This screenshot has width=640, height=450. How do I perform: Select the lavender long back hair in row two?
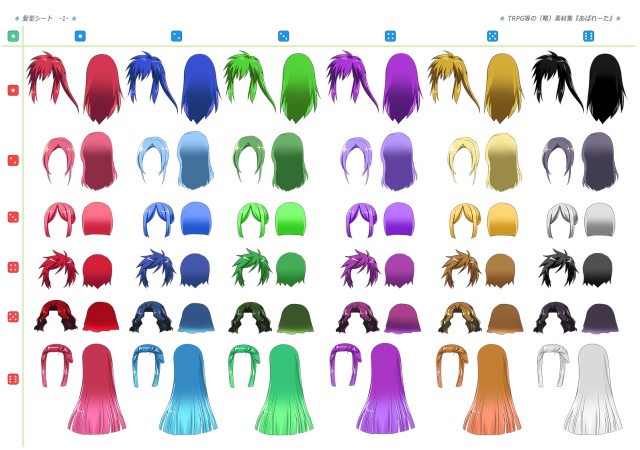click(398, 162)
